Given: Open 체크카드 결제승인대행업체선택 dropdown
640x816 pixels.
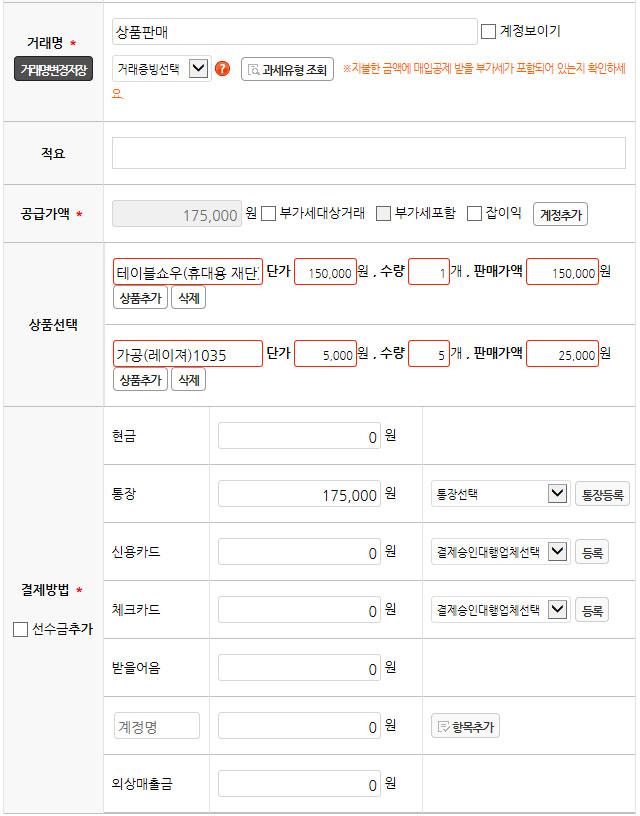Looking at the screenshot, I should pyautogui.click(x=499, y=610).
